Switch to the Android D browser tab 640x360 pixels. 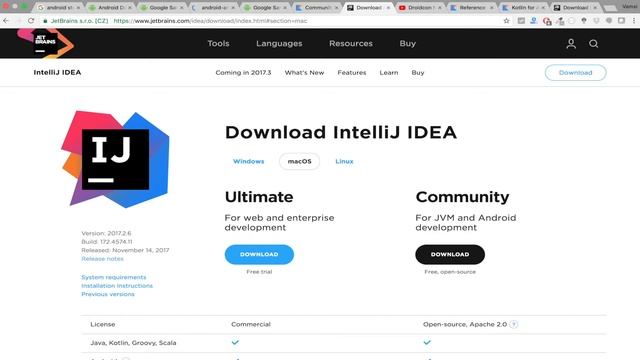(x=110, y=7)
